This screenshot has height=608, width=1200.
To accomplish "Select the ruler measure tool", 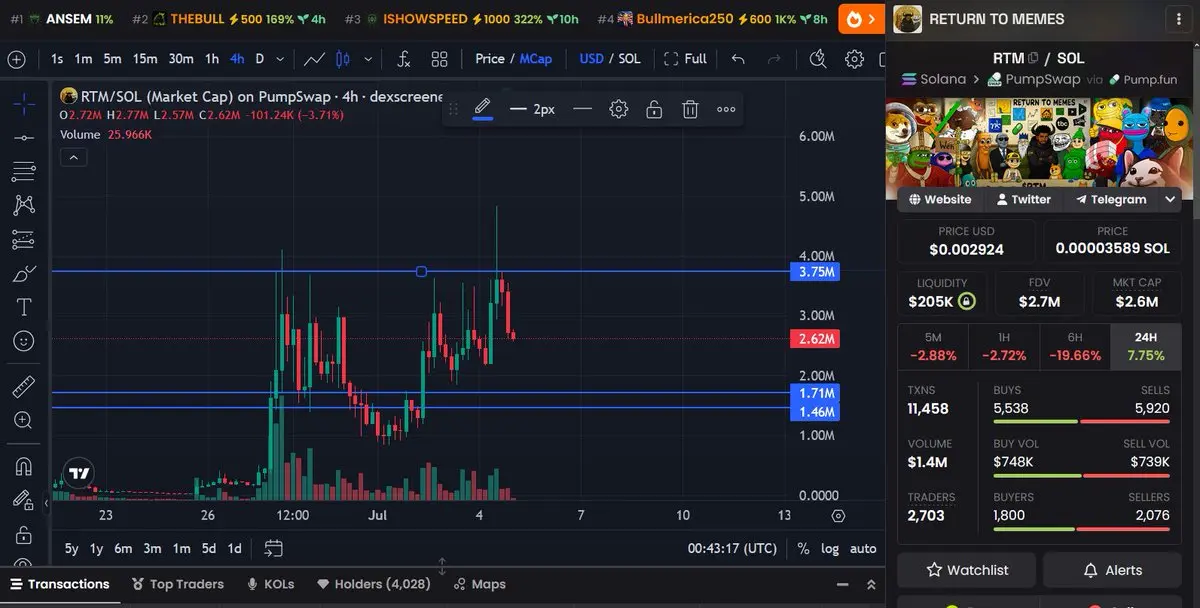I will tap(24, 387).
